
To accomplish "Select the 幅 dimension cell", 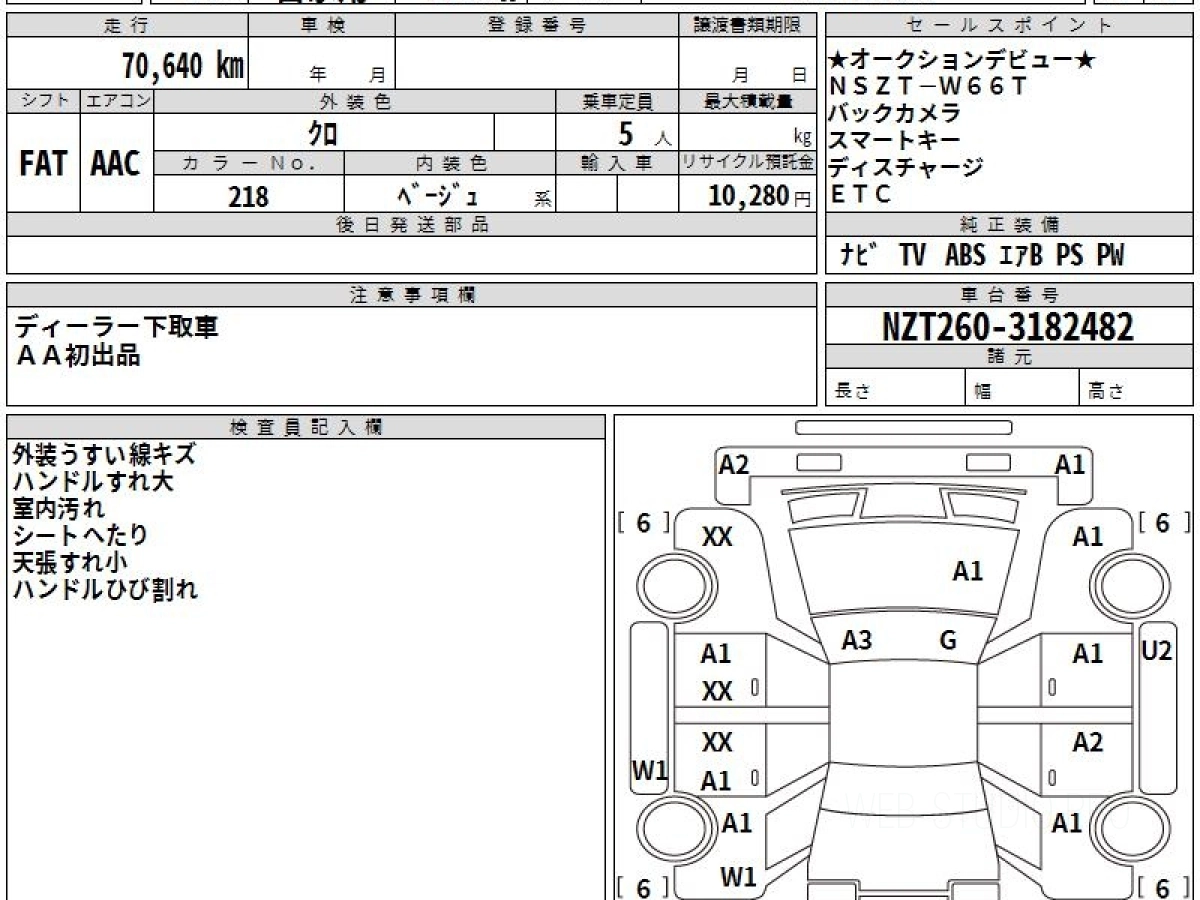I will point(1023,388).
